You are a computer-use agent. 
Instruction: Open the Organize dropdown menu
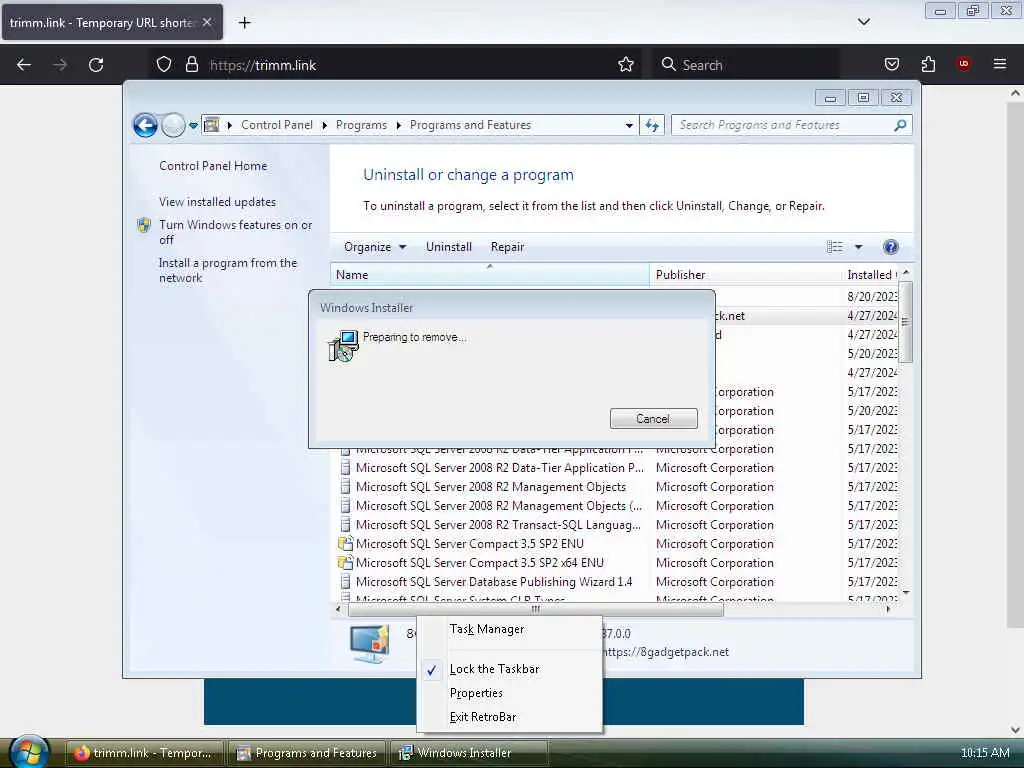click(375, 247)
